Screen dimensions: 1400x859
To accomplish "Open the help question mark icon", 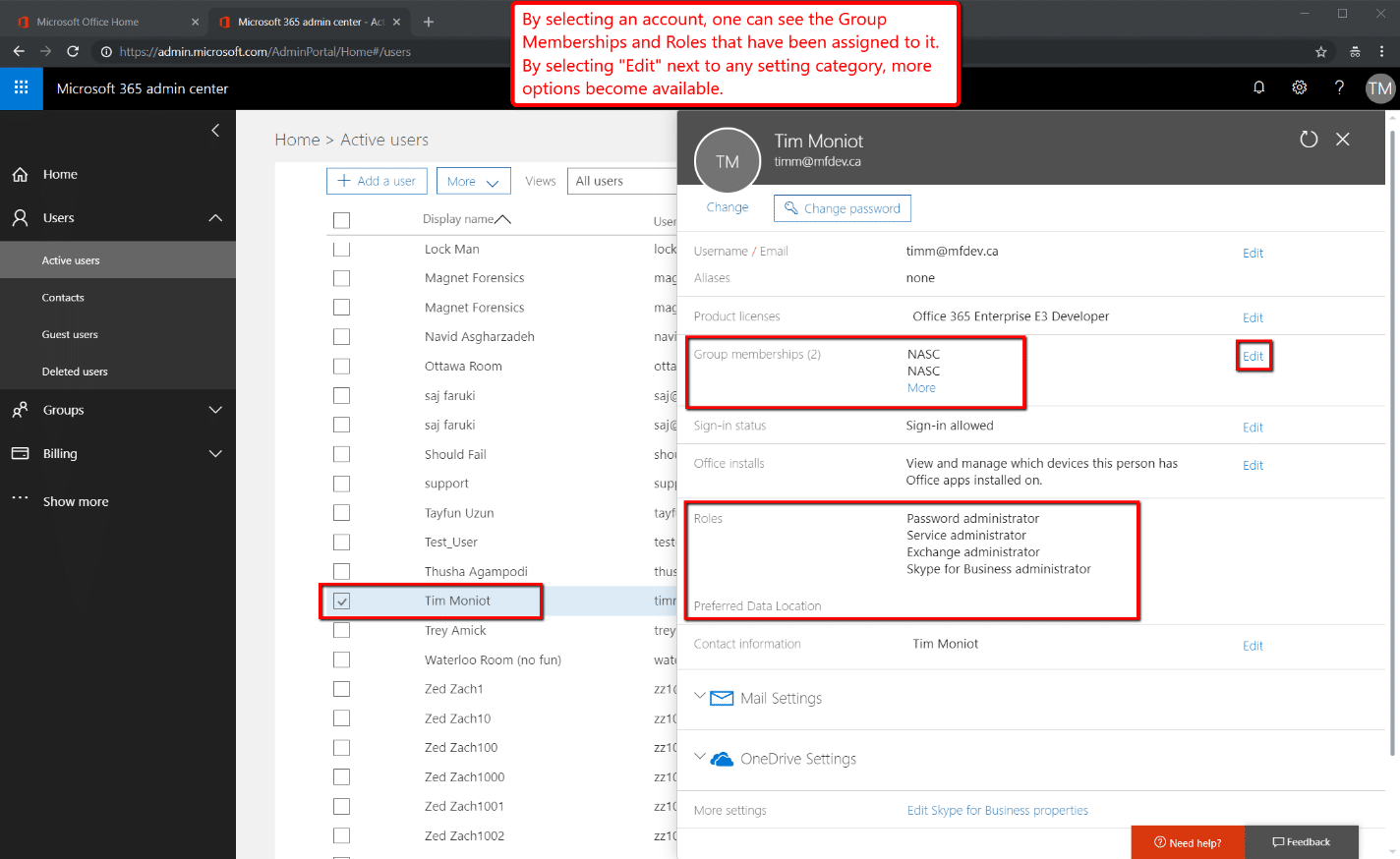I will [1339, 87].
